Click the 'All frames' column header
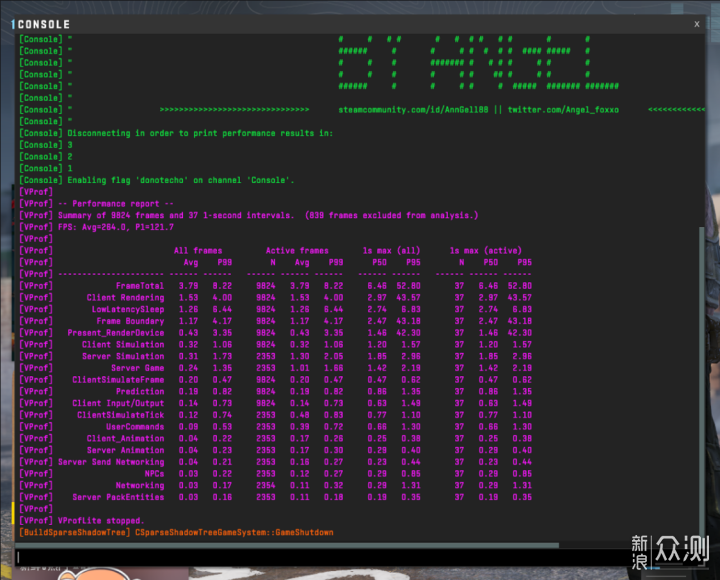720x580 pixels. point(198,251)
